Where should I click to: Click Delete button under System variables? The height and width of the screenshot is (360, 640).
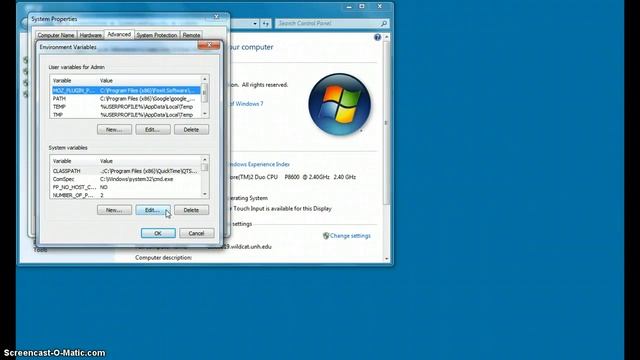tap(191, 210)
